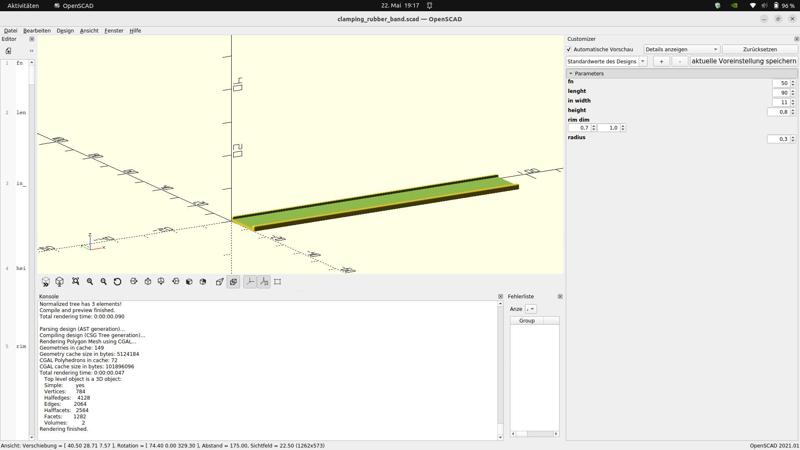Click the plus button to add preset
This screenshot has height=450, width=800.
click(x=661, y=61)
